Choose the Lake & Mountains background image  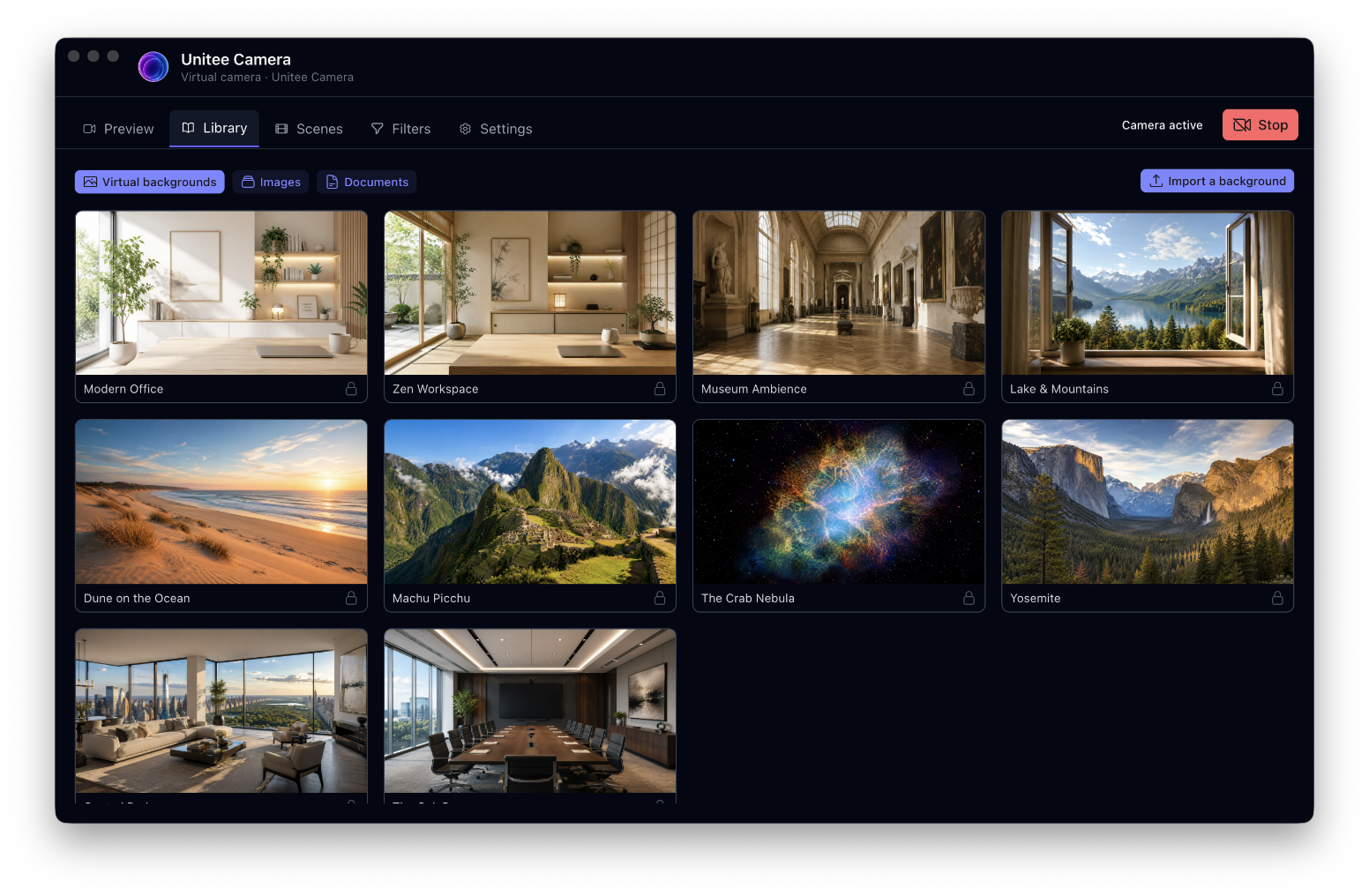[1148, 293]
